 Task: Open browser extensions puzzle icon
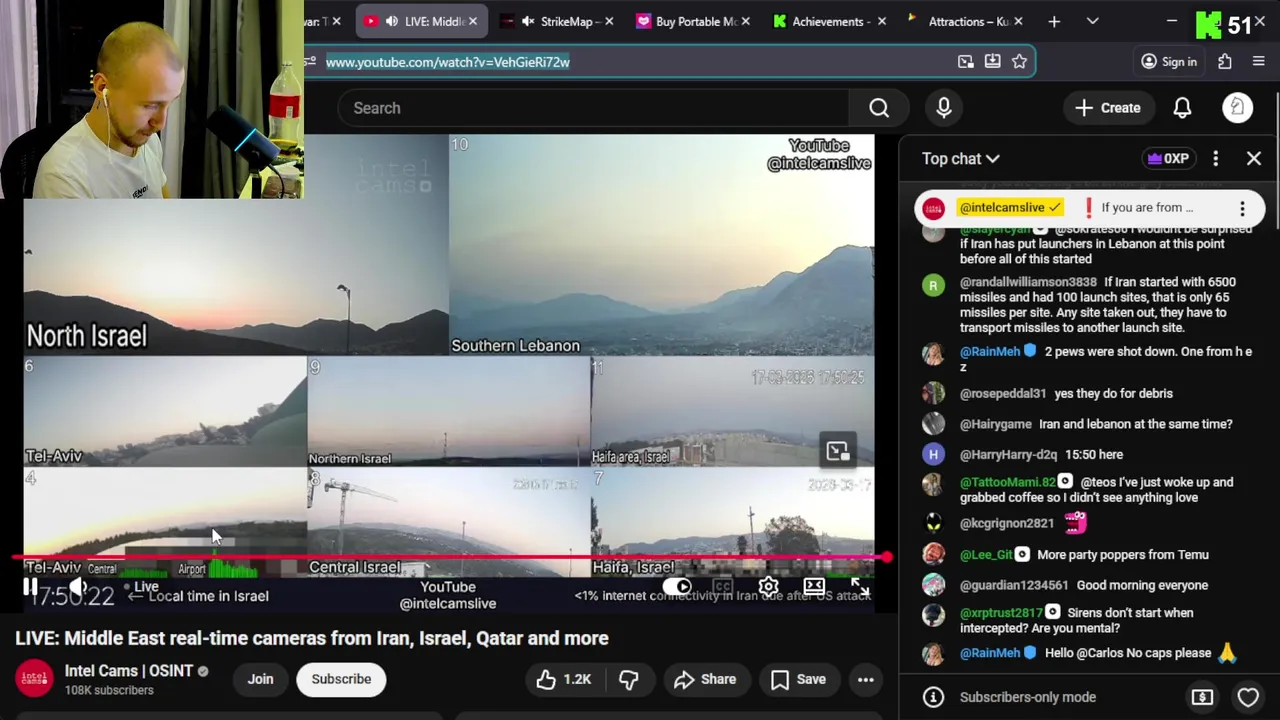pyautogui.click(x=1225, y=62)
